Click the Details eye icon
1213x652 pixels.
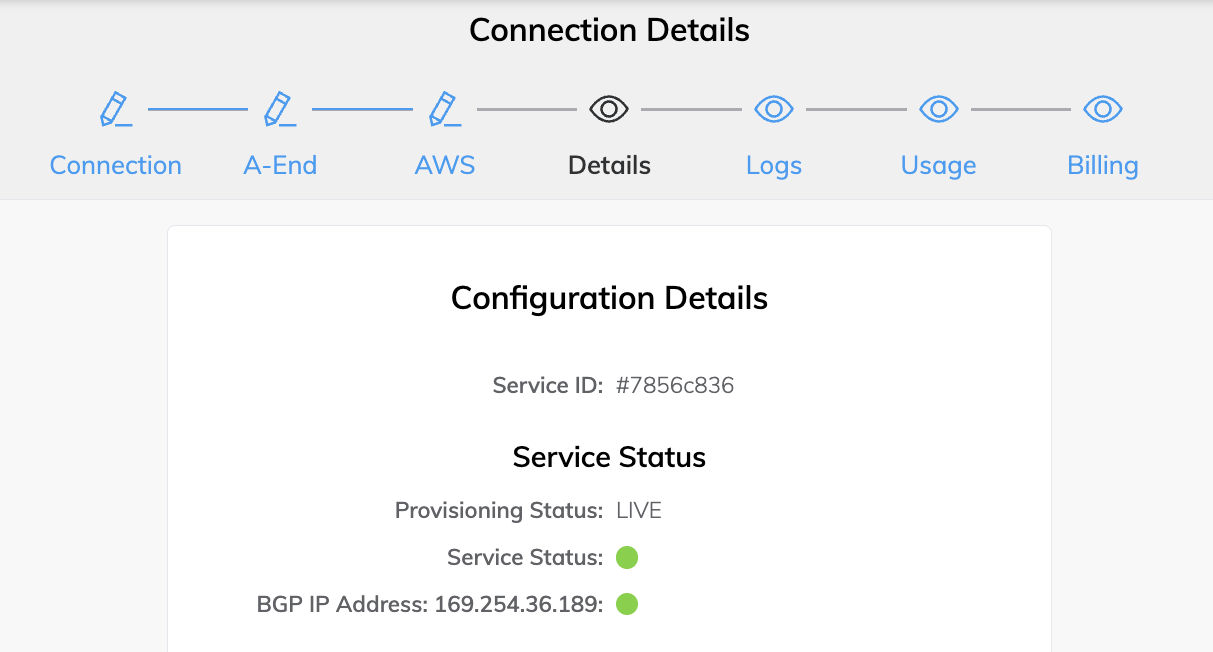(608, 108)
